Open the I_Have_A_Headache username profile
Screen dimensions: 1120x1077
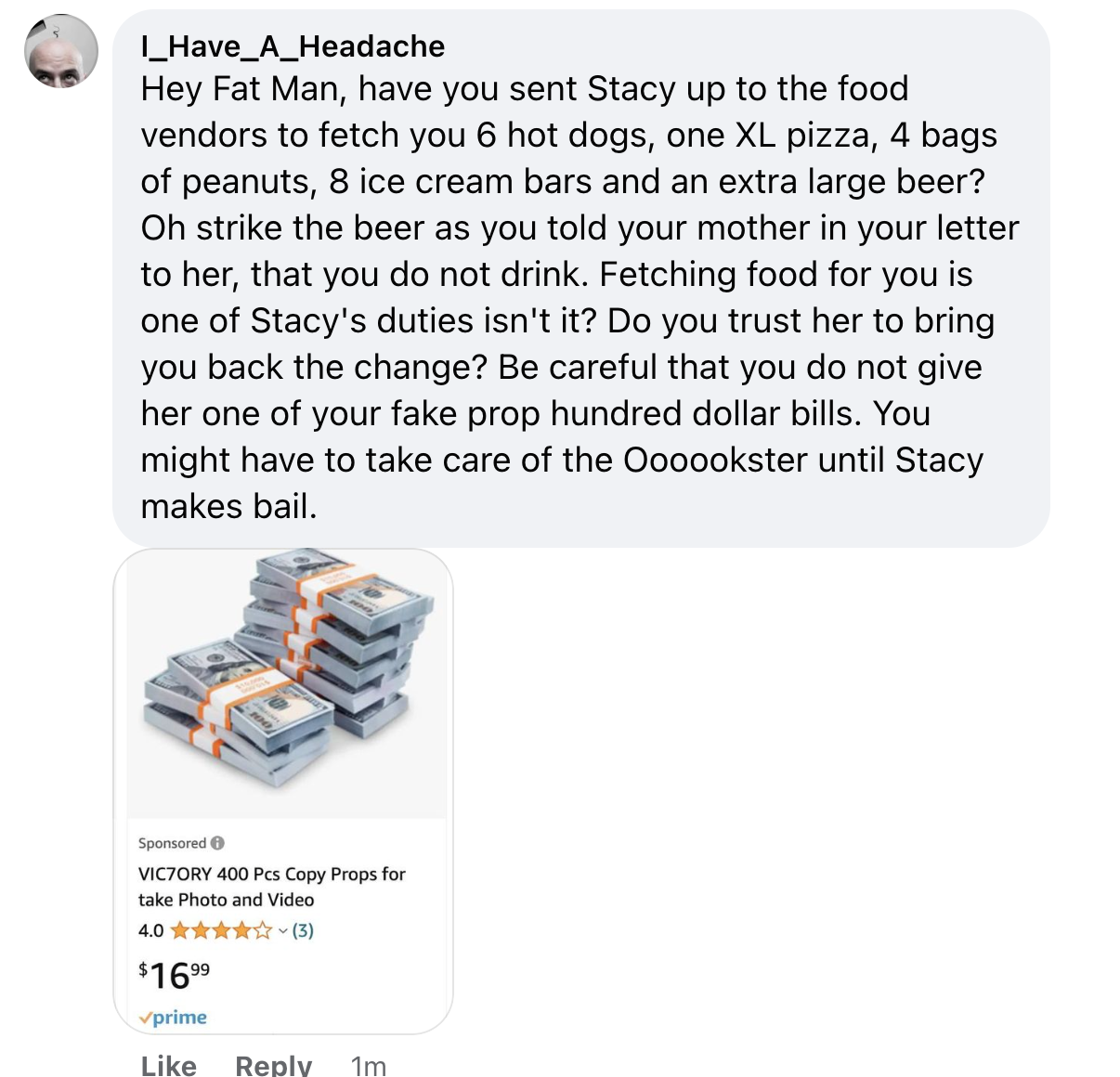click(293, 46)
